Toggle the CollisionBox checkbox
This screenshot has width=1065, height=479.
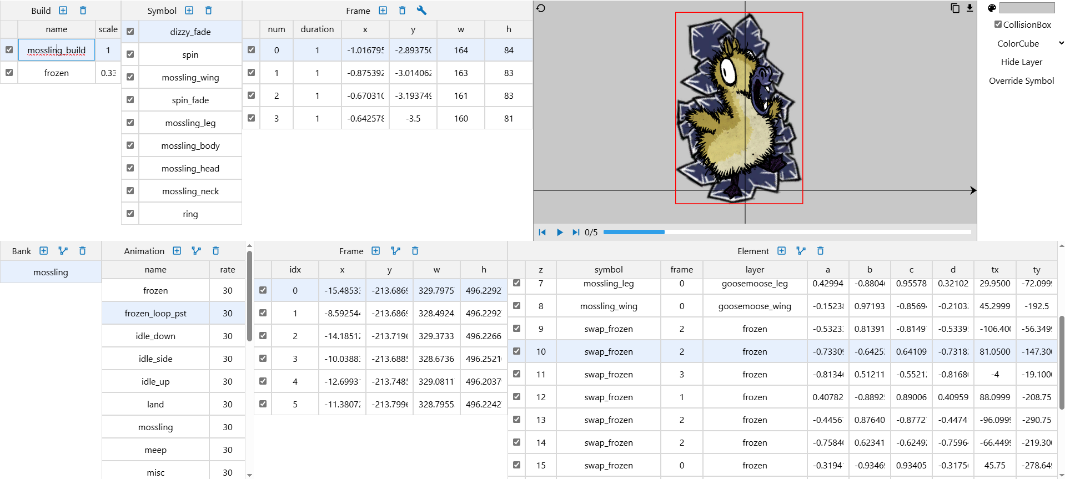coord(998,25)
